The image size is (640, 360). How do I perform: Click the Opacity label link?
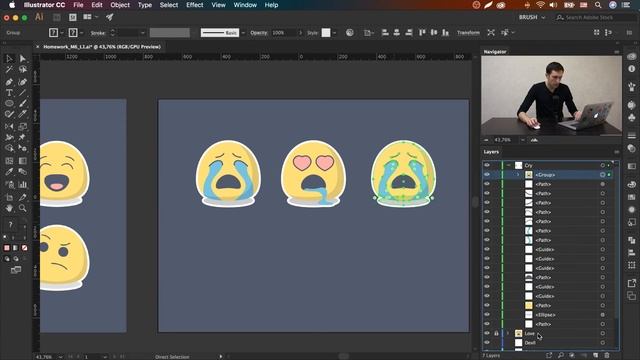pyautogui.click(x=259, y=33)
